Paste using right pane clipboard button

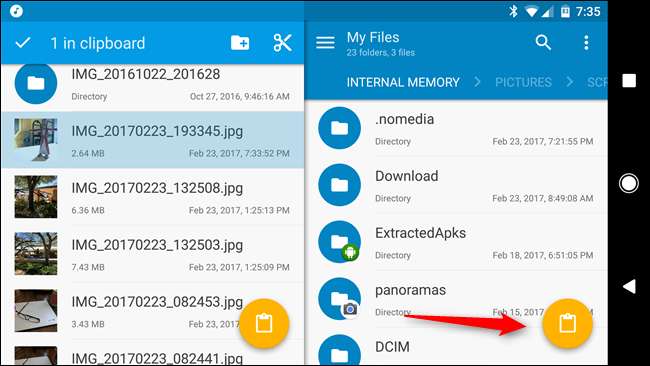(568, 323)
